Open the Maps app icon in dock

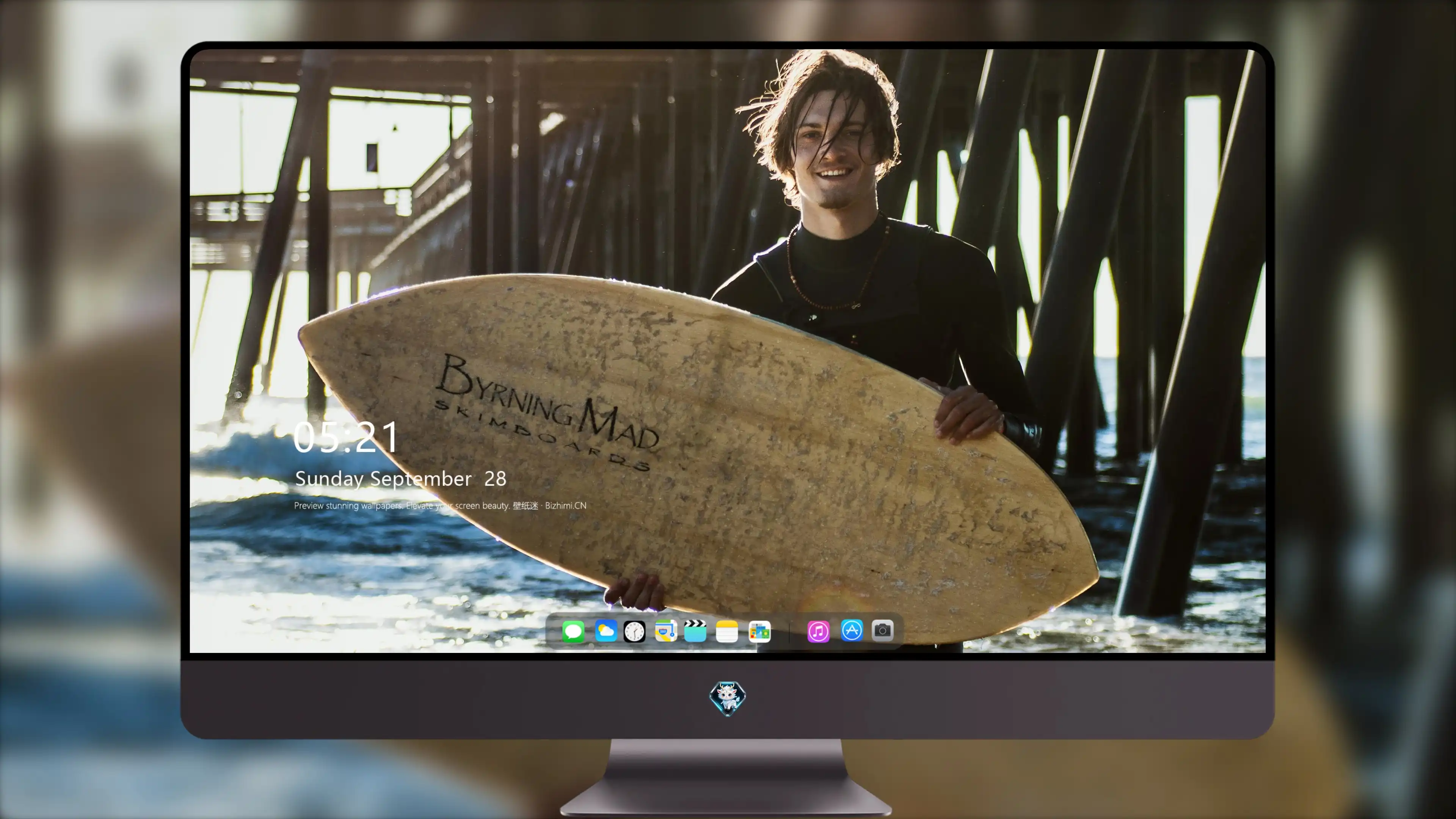666,631
